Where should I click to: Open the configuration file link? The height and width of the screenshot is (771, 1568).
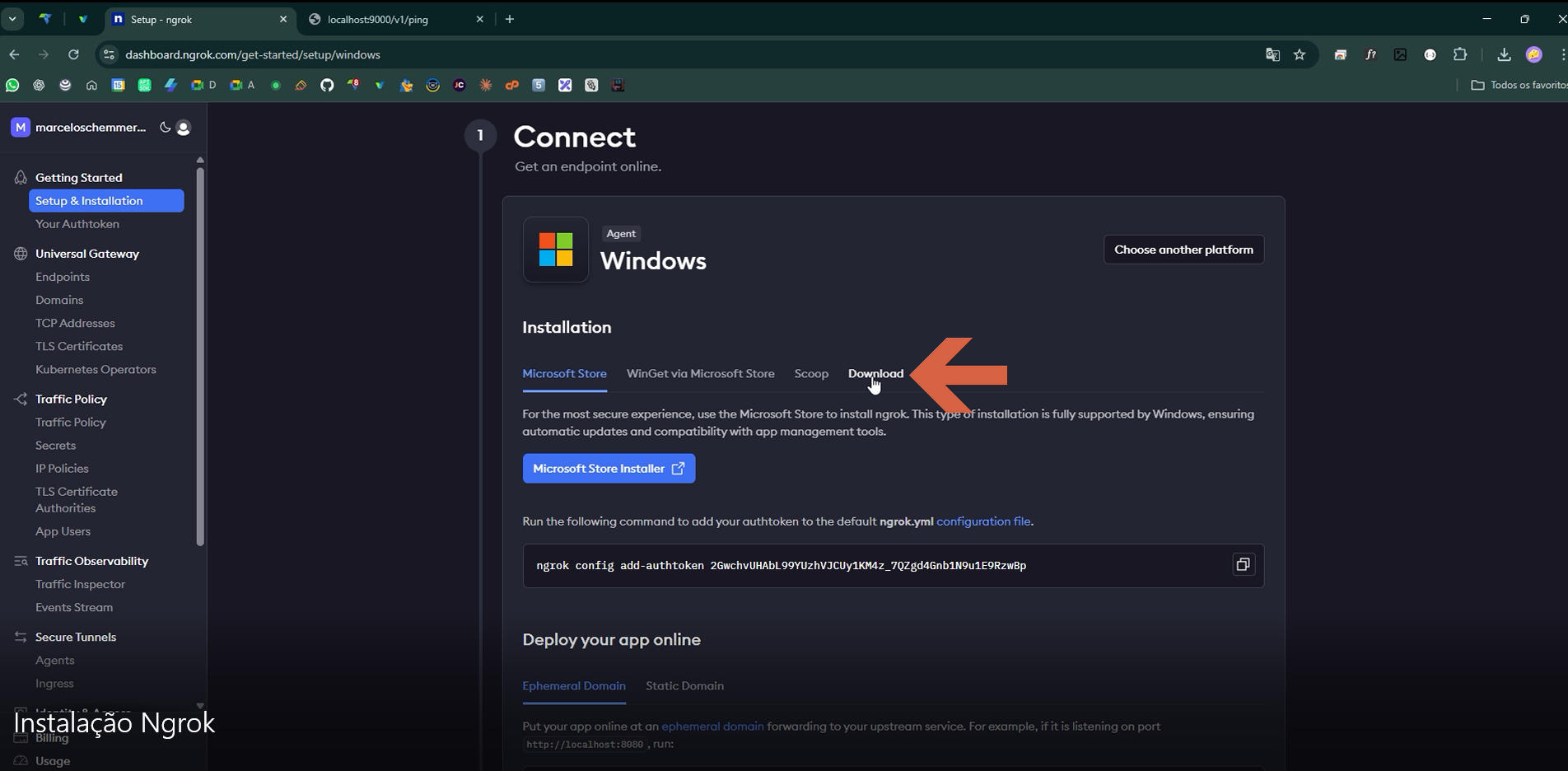pos(983,521)
